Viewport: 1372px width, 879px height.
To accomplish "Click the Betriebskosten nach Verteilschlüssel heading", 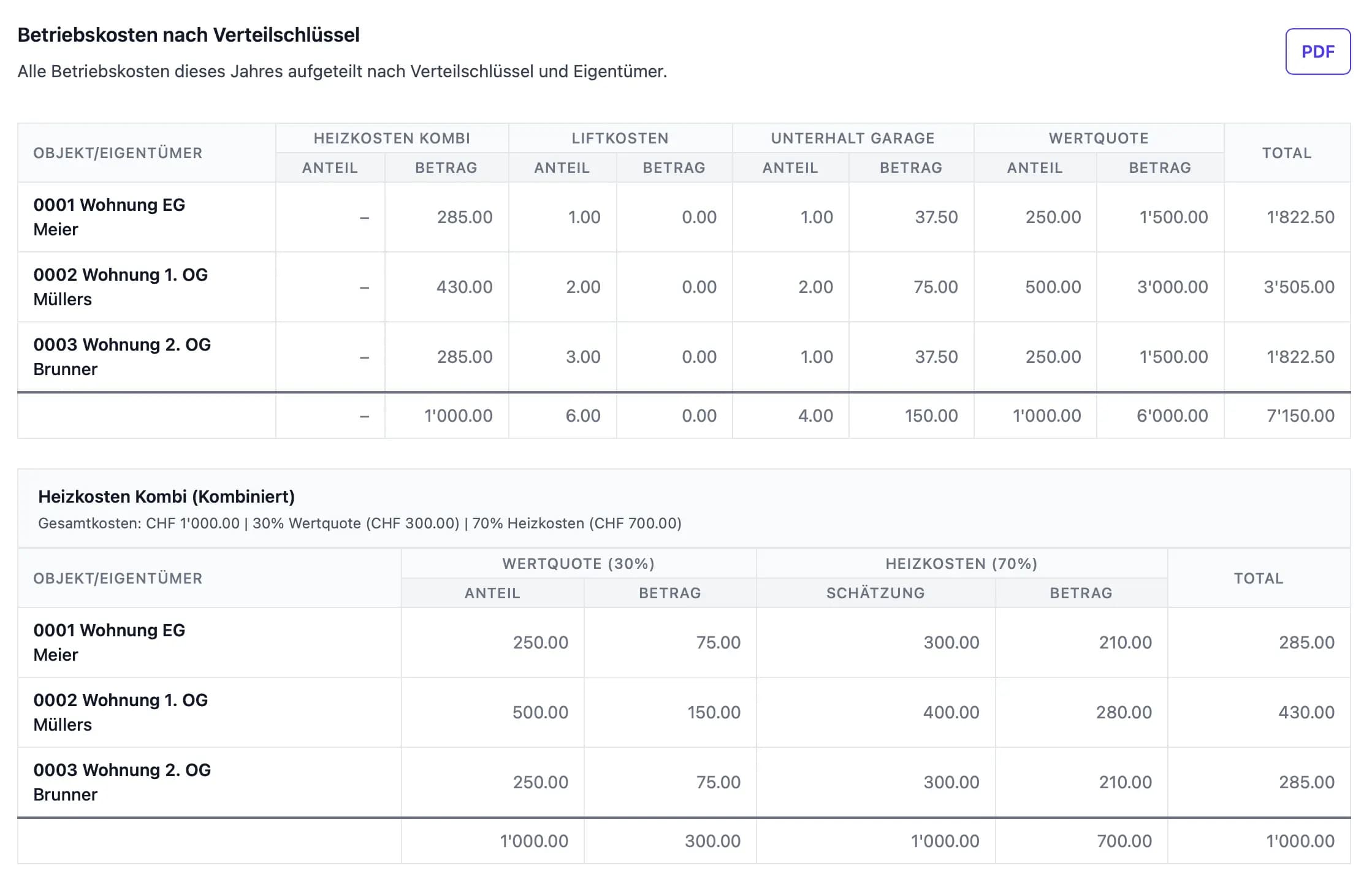I will [188, 35].
